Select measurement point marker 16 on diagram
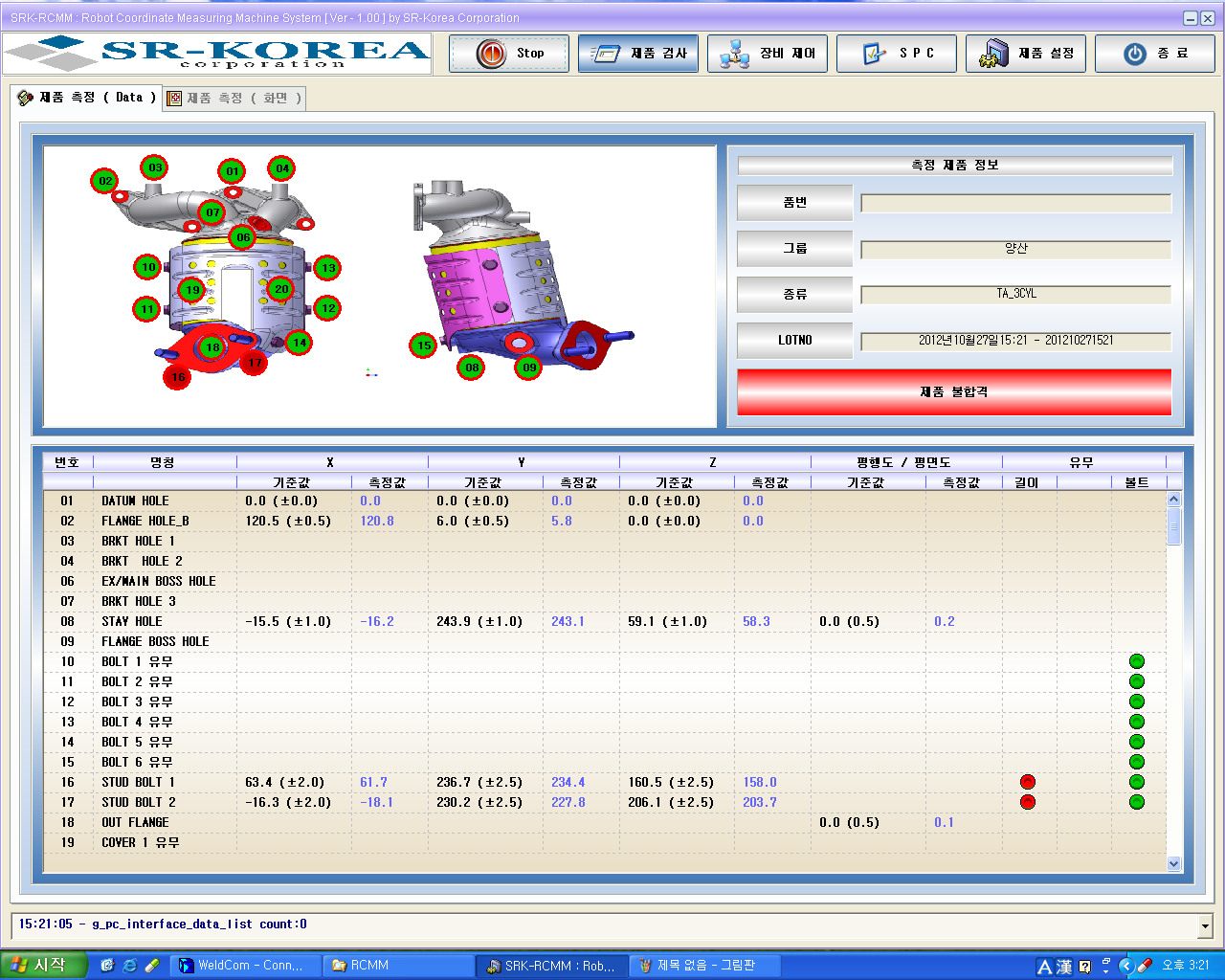Image resolution: width=1225 pixels, height=980 pixels. click(178, 377)
